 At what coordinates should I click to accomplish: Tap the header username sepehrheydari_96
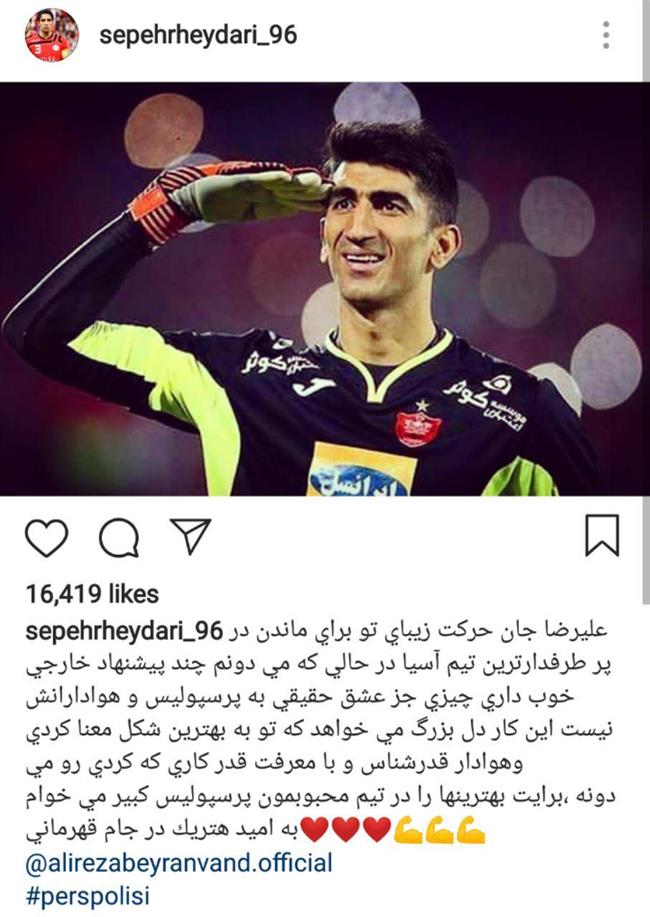point(198,35)
